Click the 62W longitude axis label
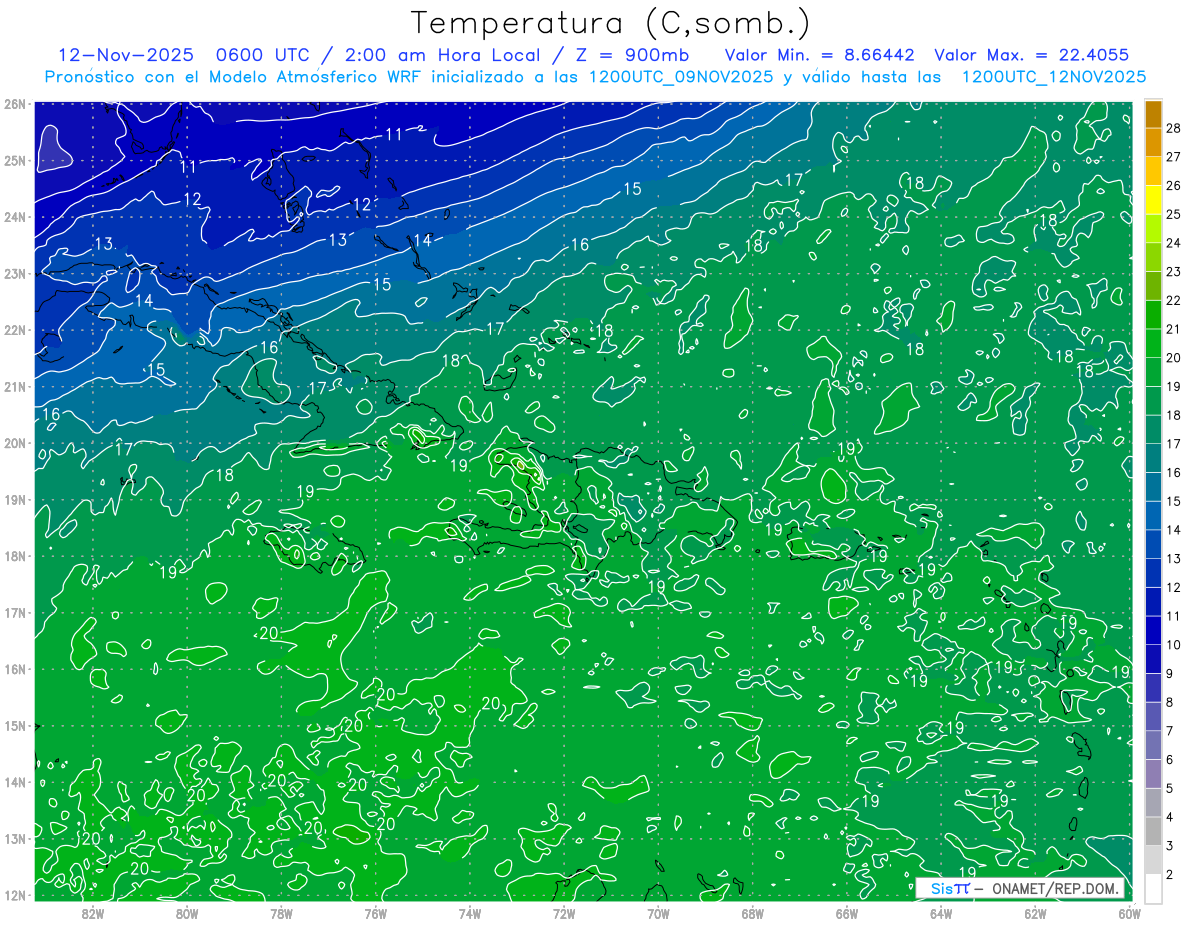 point(1035,913)
